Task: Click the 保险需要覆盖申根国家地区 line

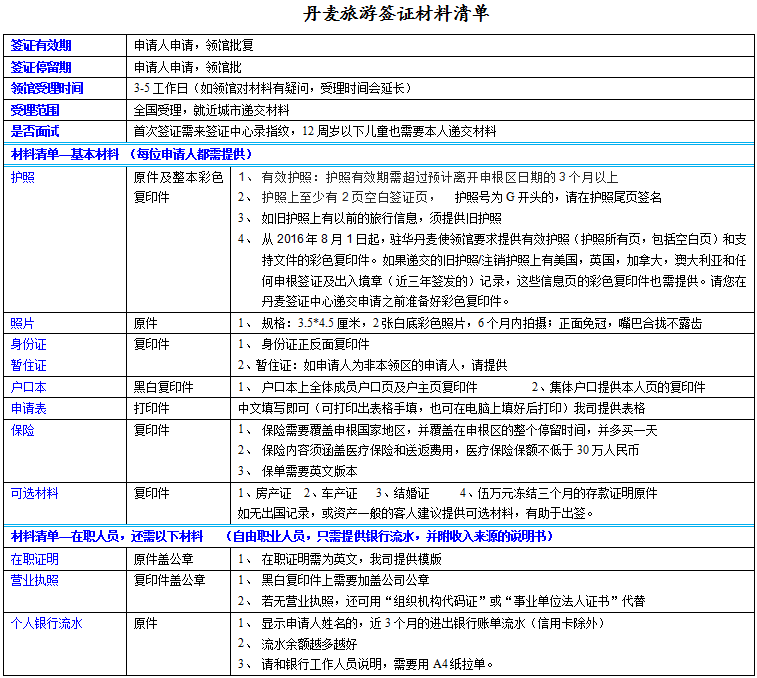Action: tap(447, 430)
